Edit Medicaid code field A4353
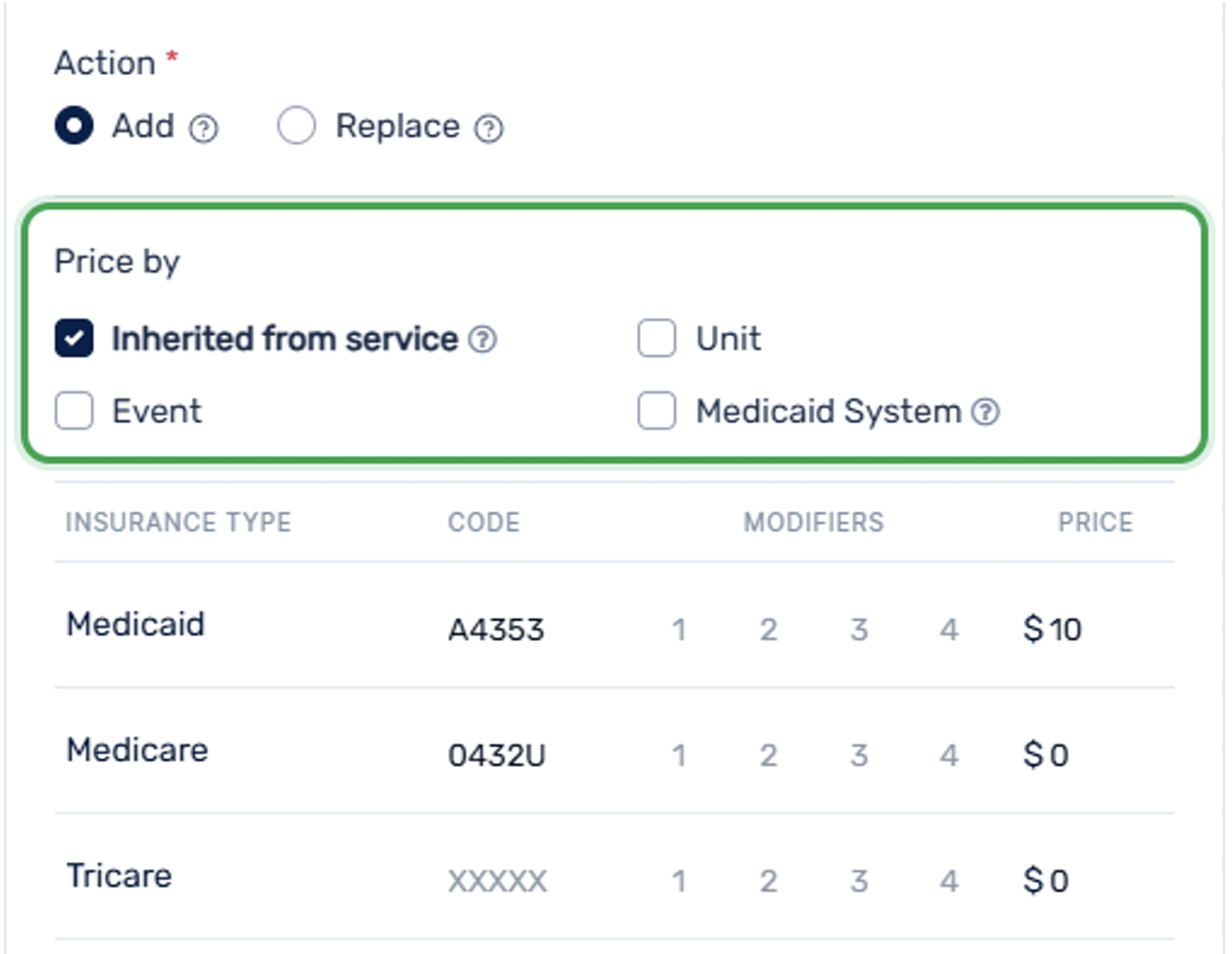This screenshot has height=954, width=1232. coord(496,630)
